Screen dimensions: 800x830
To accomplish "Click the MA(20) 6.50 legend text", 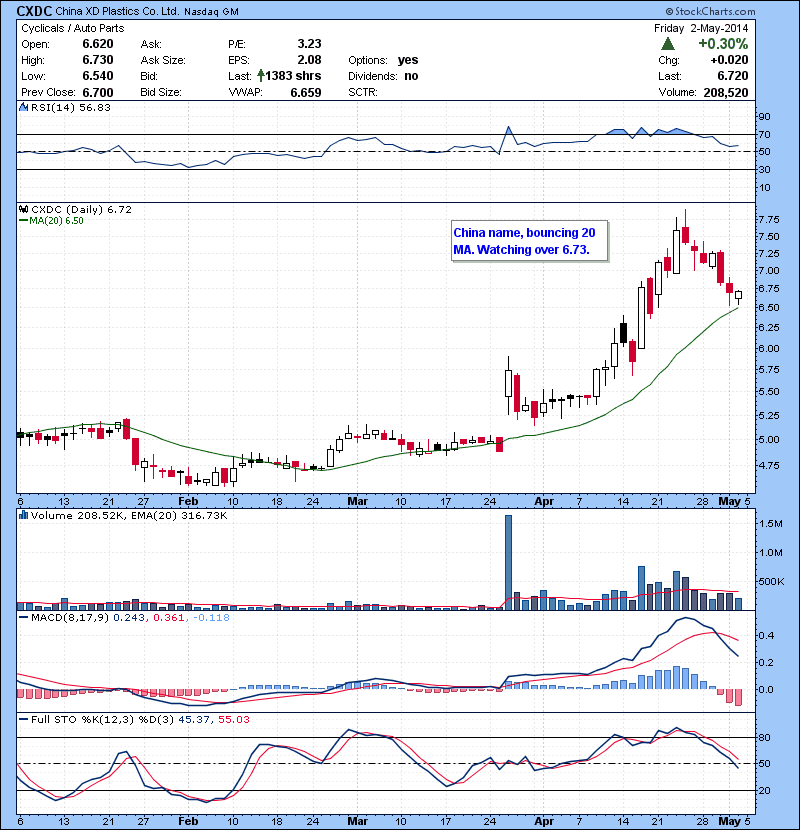I will click(56, 221).
